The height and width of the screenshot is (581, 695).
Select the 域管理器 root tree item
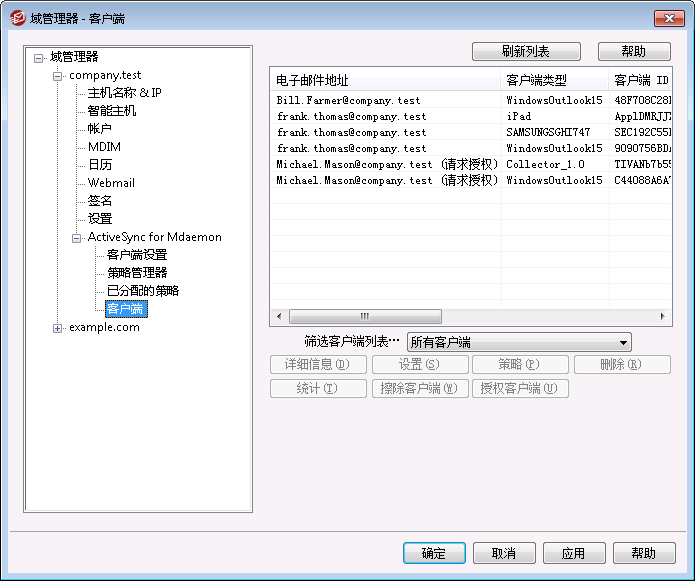click(x=74, y=57)
